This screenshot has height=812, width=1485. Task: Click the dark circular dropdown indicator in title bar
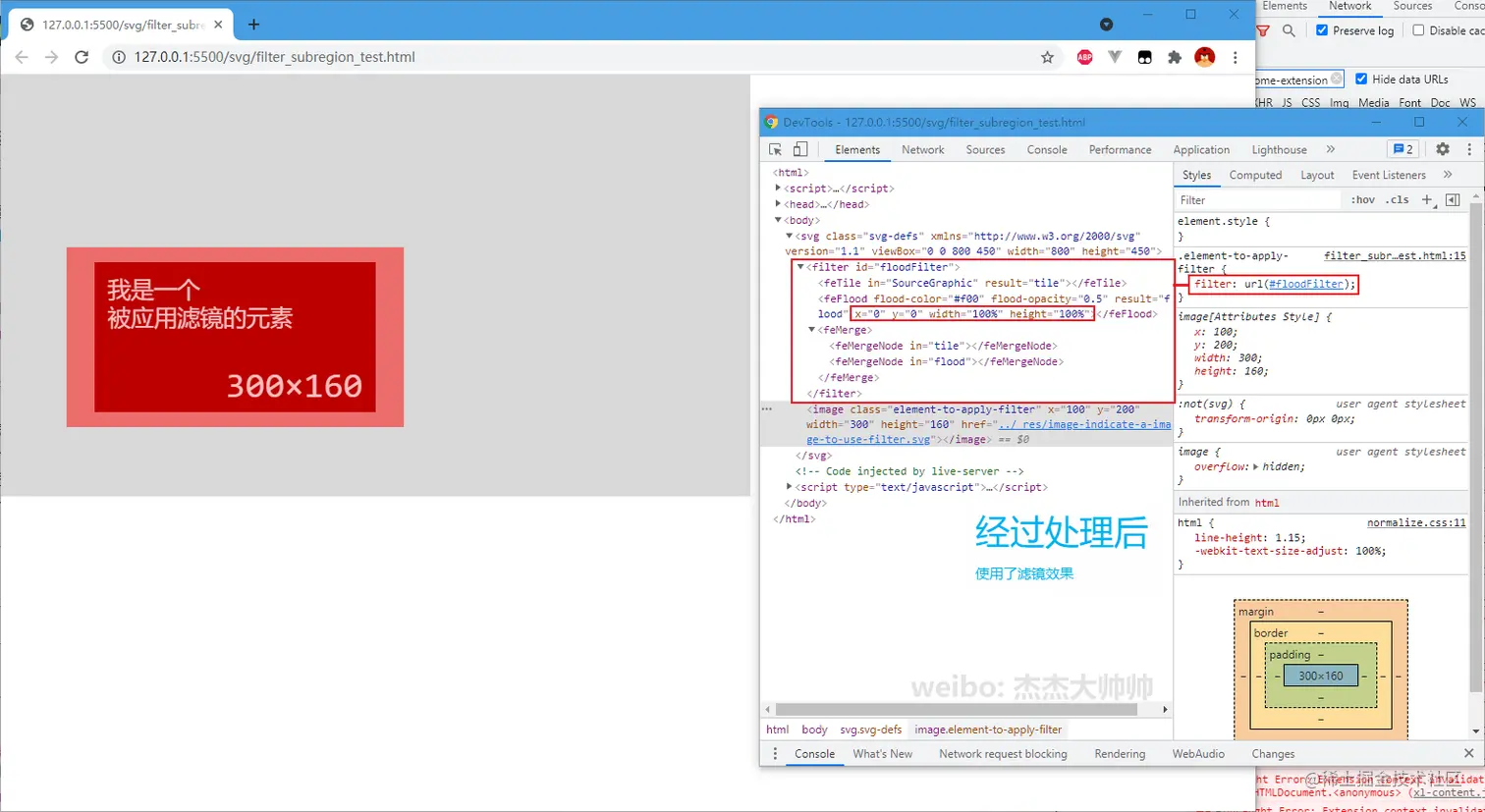1106,25
